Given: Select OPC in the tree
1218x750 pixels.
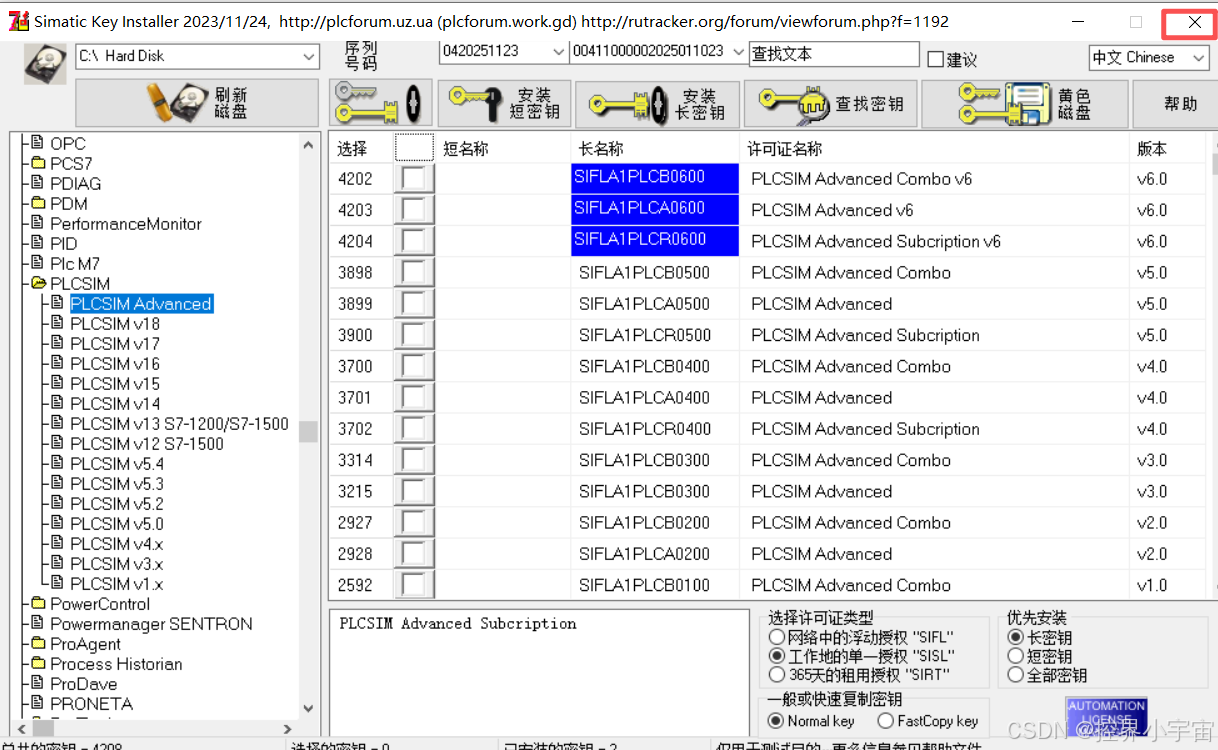Looking at the screenshot, I should point(68,144).
